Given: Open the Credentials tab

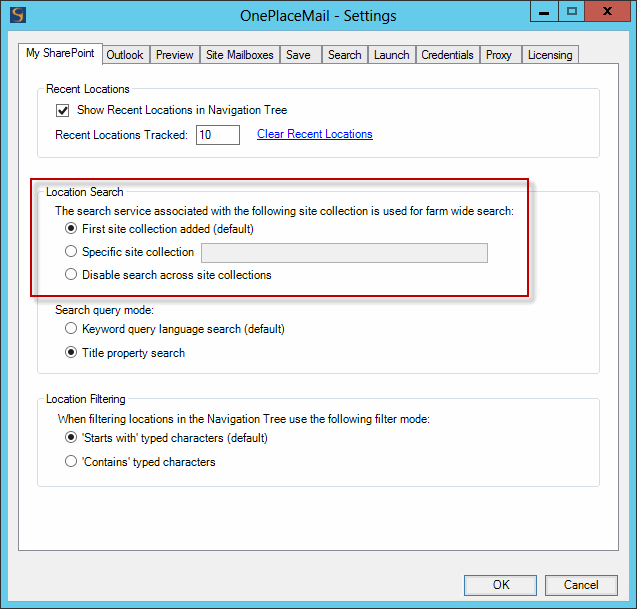Looking at the screenshot, I should [x=447, y=55].
